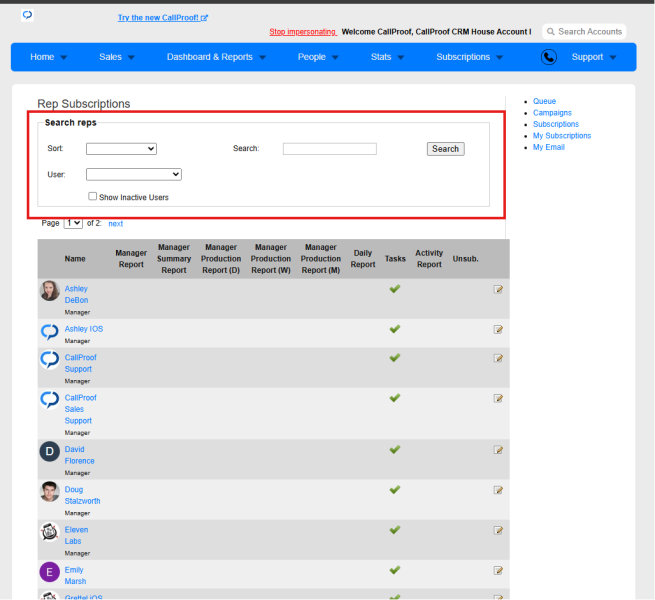Open the Subscriptions navigation menu
Viewport: 655px width, 600px height.
point(470,57)
